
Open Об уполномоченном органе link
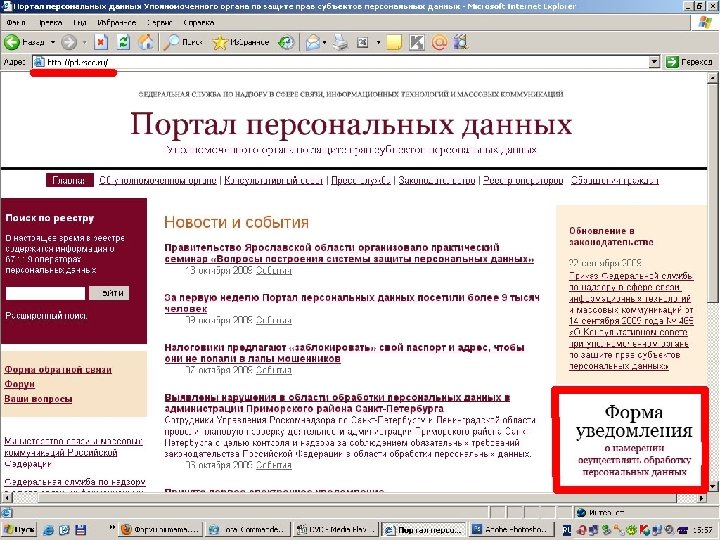point(158,180)
